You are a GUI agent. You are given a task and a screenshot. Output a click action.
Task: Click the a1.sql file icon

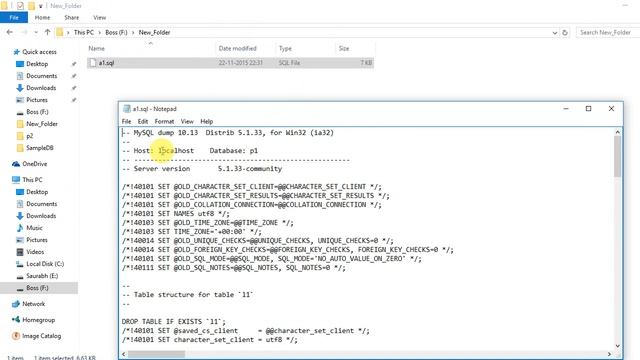pos(93,63)
